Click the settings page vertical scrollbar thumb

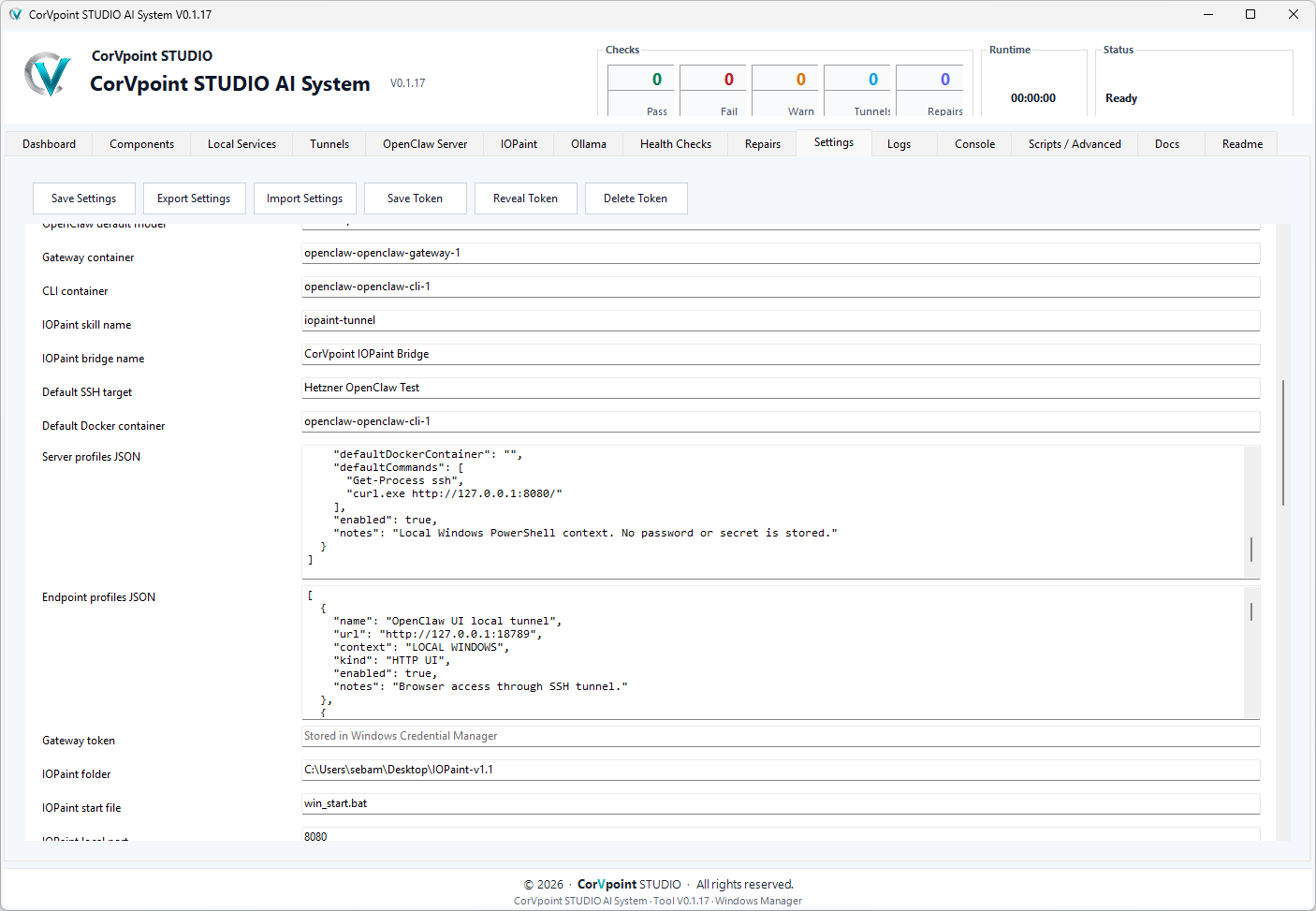pyautogui.click(x=1283, y=443)
